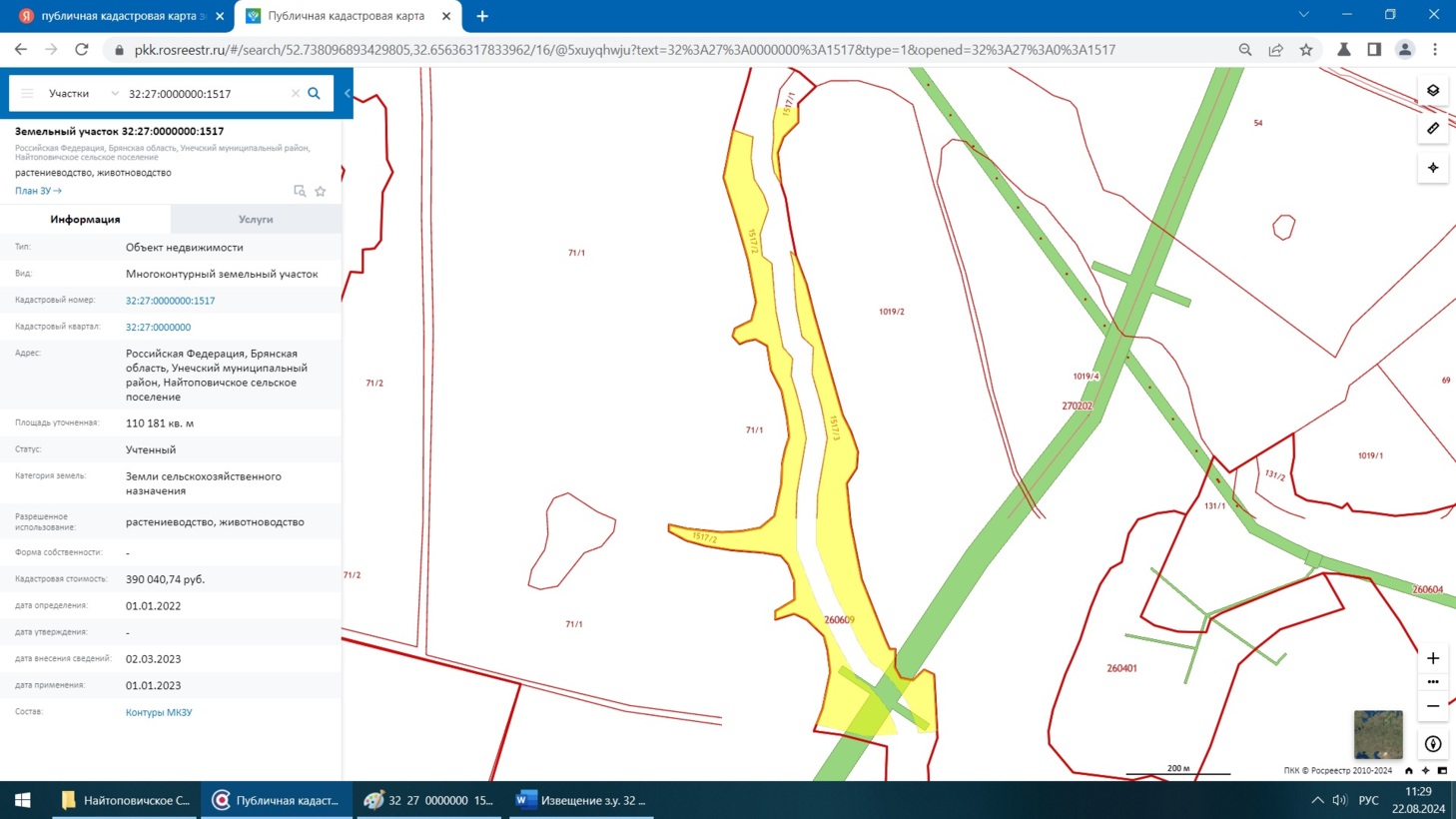Switch to the Услуги tab
The width and height of the screenshot is (1456, 819).
coord(256,219)
